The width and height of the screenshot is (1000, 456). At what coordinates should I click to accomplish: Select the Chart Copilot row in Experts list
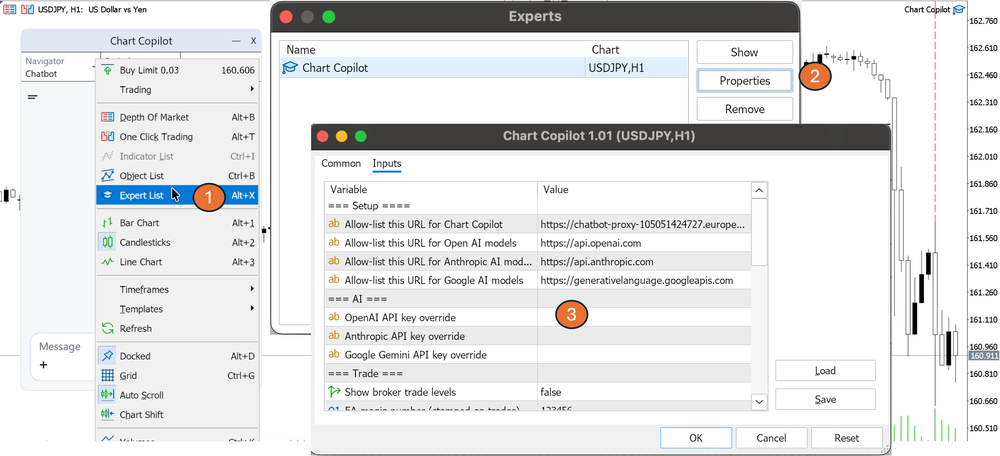484,68
